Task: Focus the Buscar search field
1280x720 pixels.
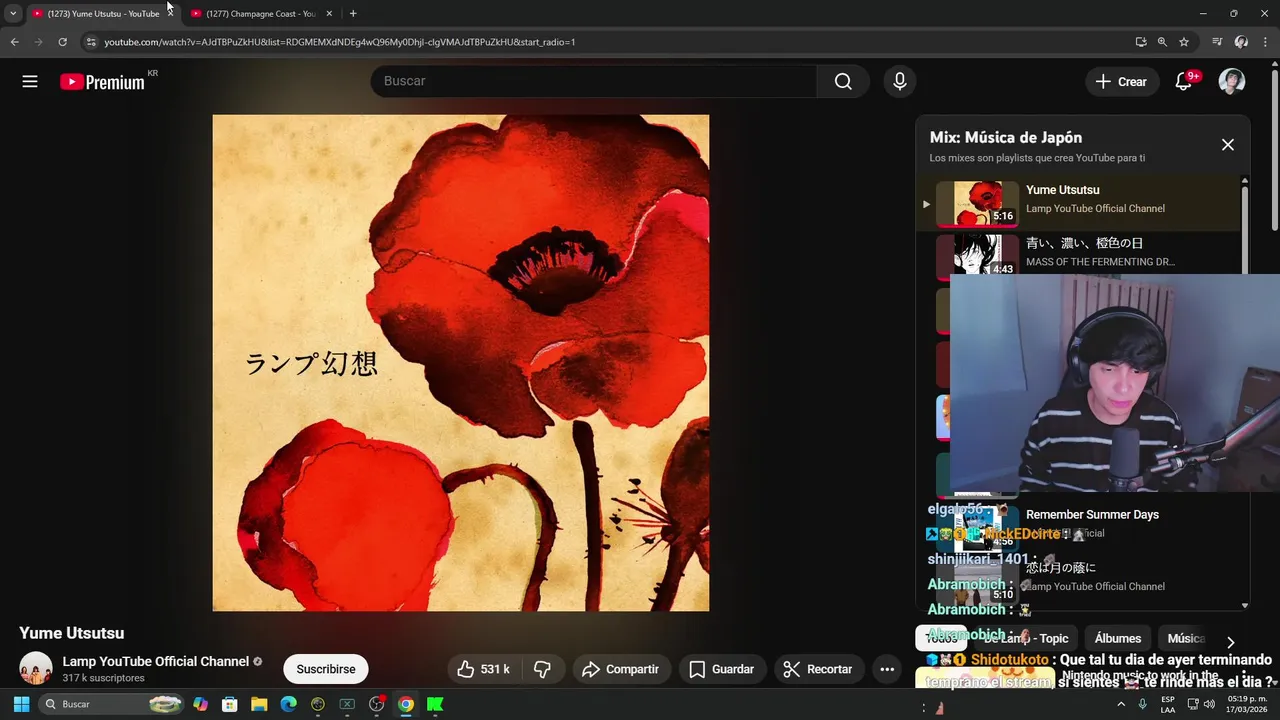Action: pyautogui.click(x=594, y=81)
